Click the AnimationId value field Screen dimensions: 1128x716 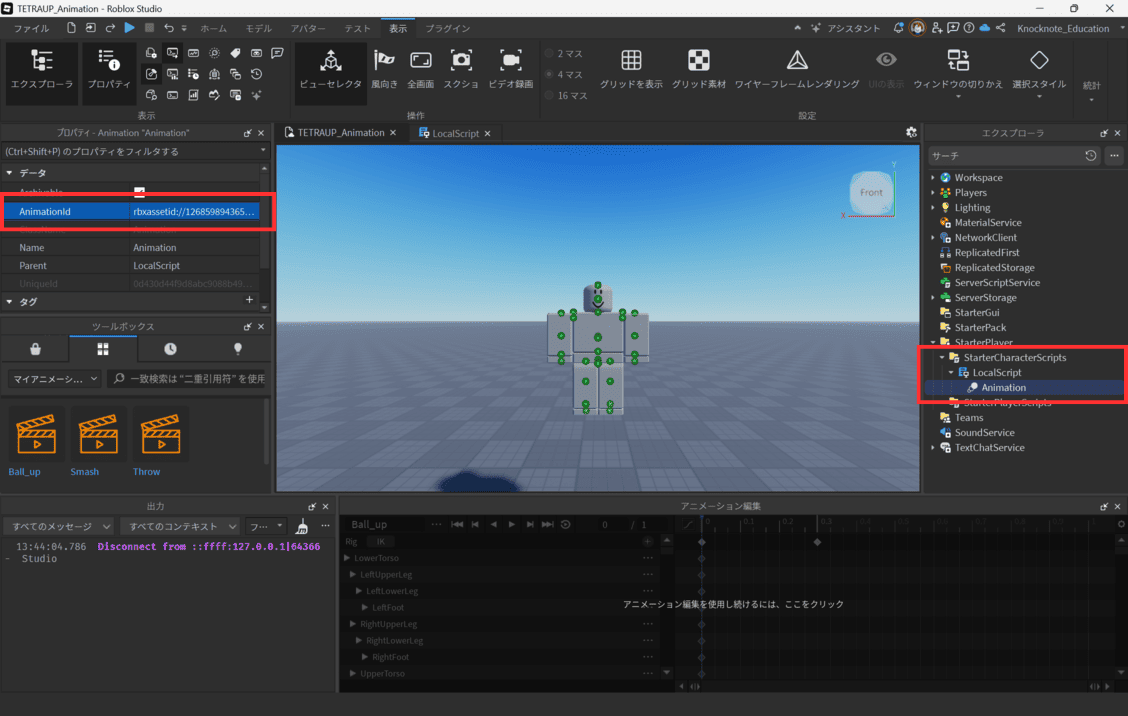coord(194,212)
